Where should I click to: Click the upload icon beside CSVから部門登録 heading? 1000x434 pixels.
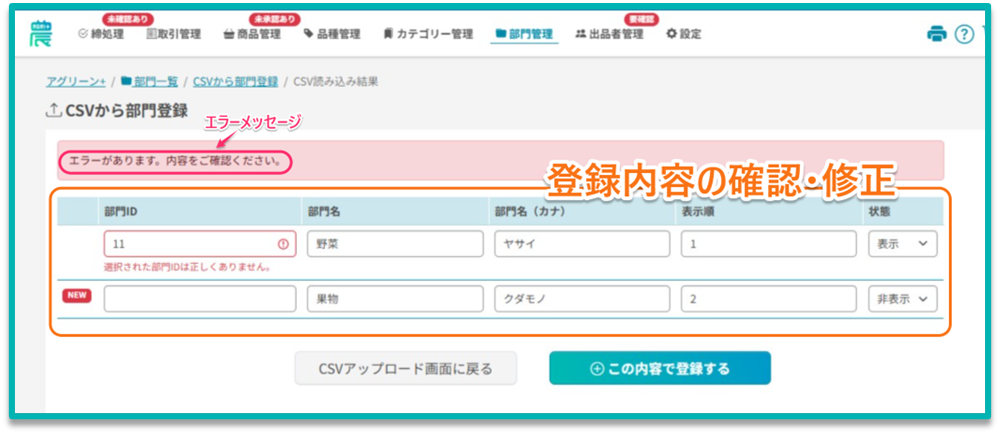(x=53, y=111)
